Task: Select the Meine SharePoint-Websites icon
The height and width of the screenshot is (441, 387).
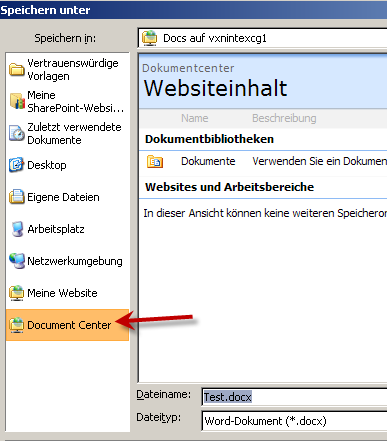Action: 17,101
